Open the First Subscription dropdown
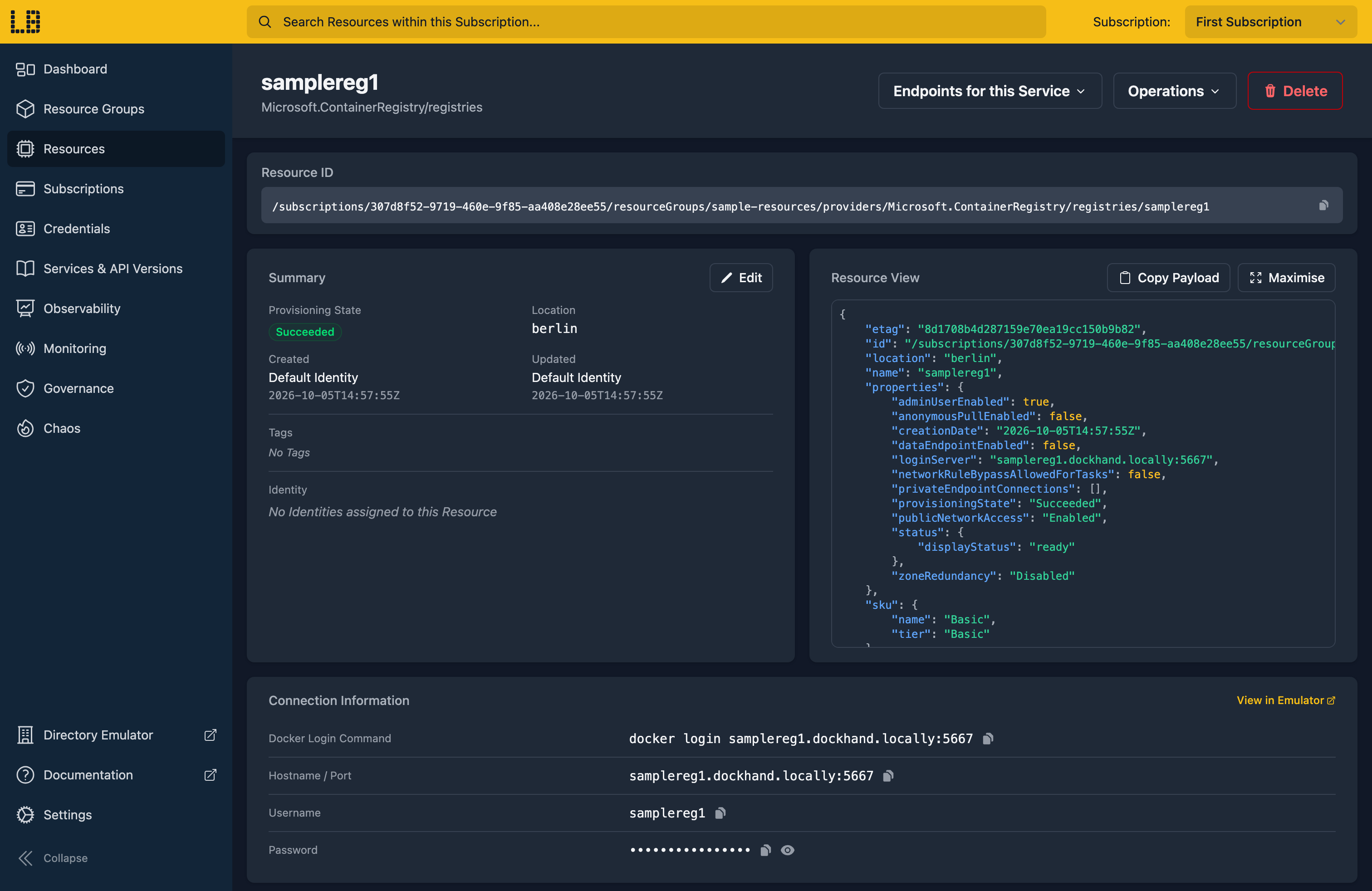 (1270, 22)
